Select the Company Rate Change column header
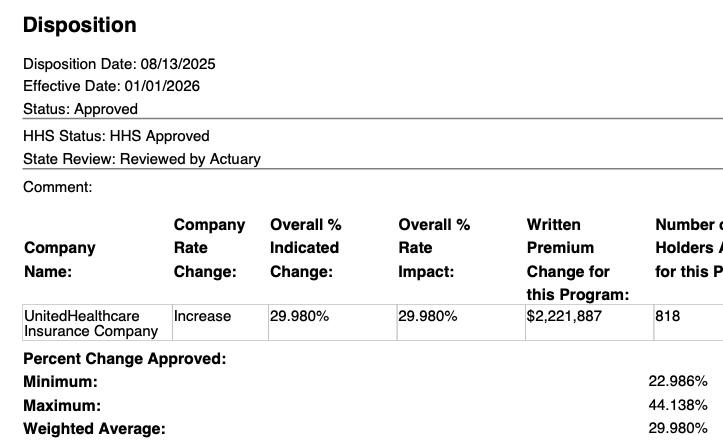Viewport: 723px width, 446px height. point(209,248)
